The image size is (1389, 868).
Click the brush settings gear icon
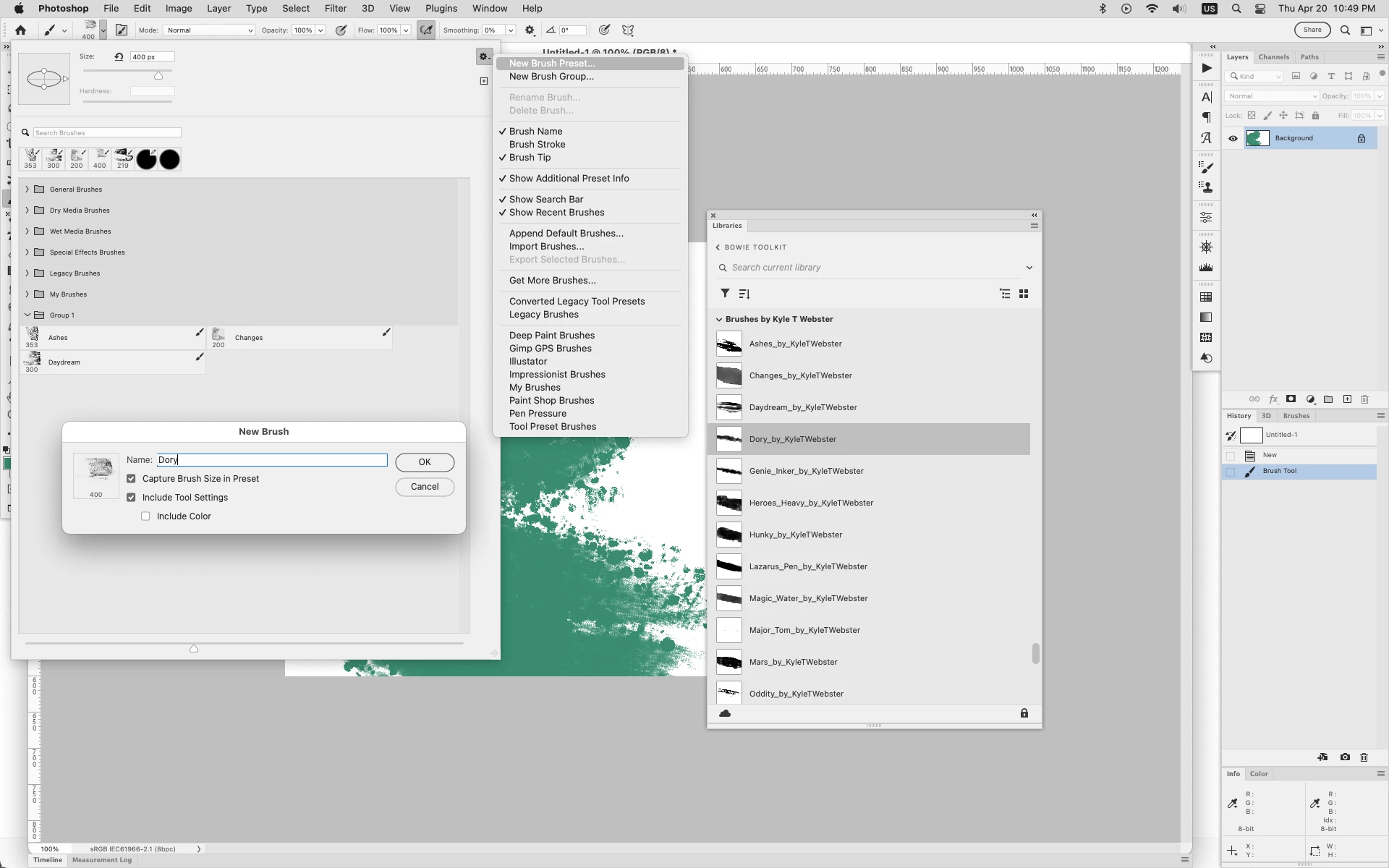[483, 56]
